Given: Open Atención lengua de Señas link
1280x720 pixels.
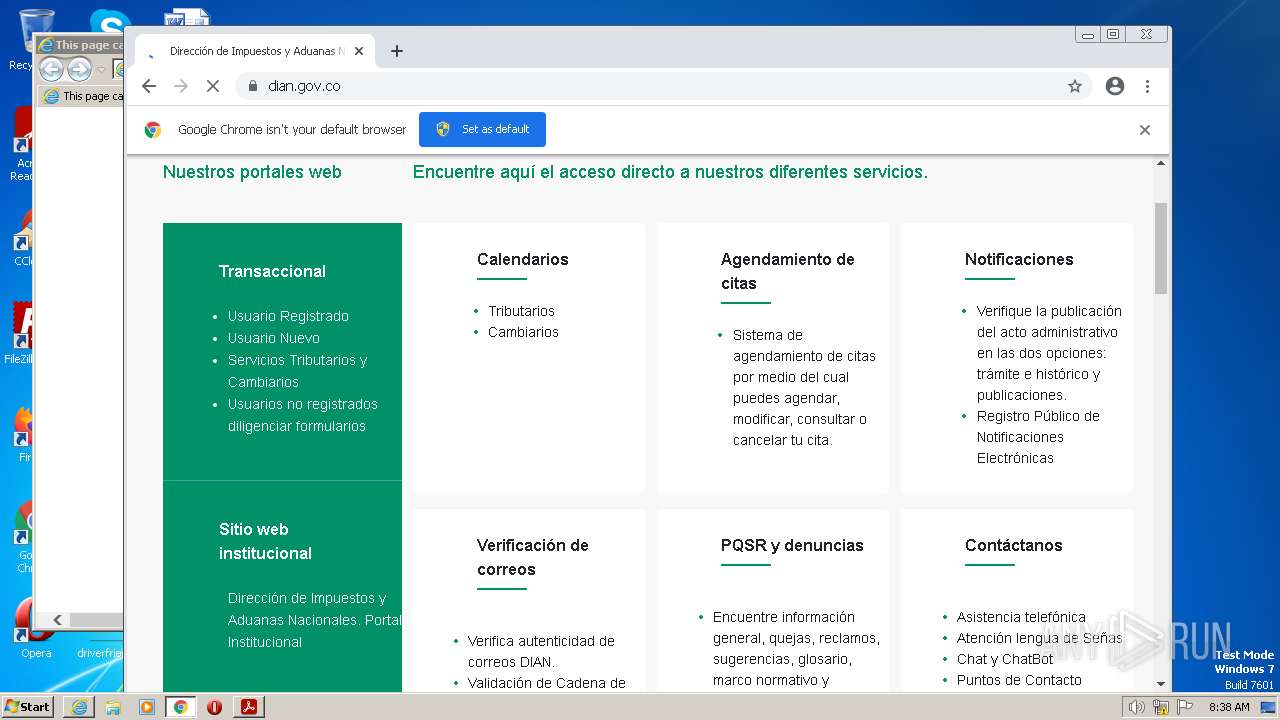Looking at the screenshot, I should click(x=1039, y=638).
